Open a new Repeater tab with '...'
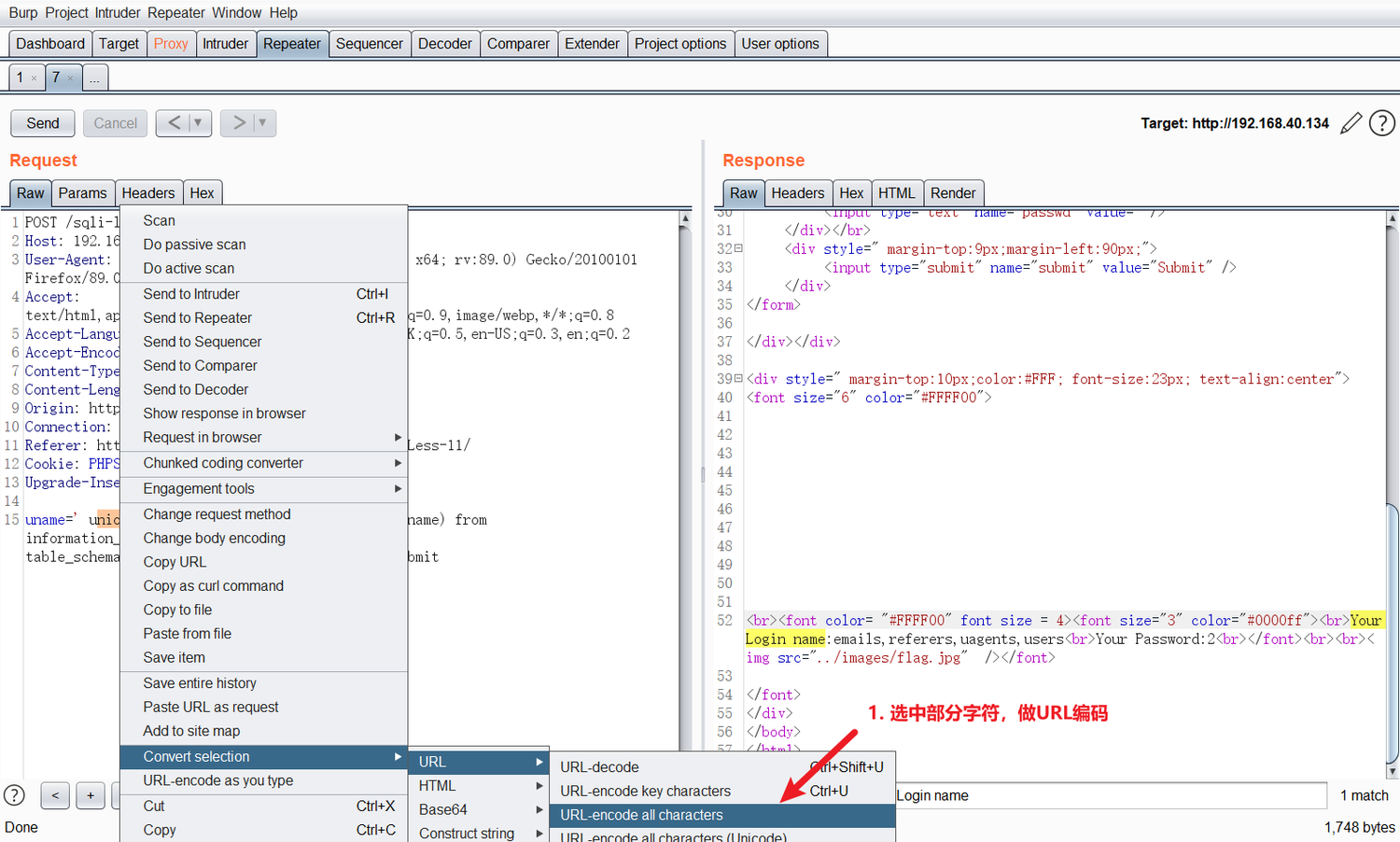This screenshot has height=842, width=1400. (x=95, y=78)
